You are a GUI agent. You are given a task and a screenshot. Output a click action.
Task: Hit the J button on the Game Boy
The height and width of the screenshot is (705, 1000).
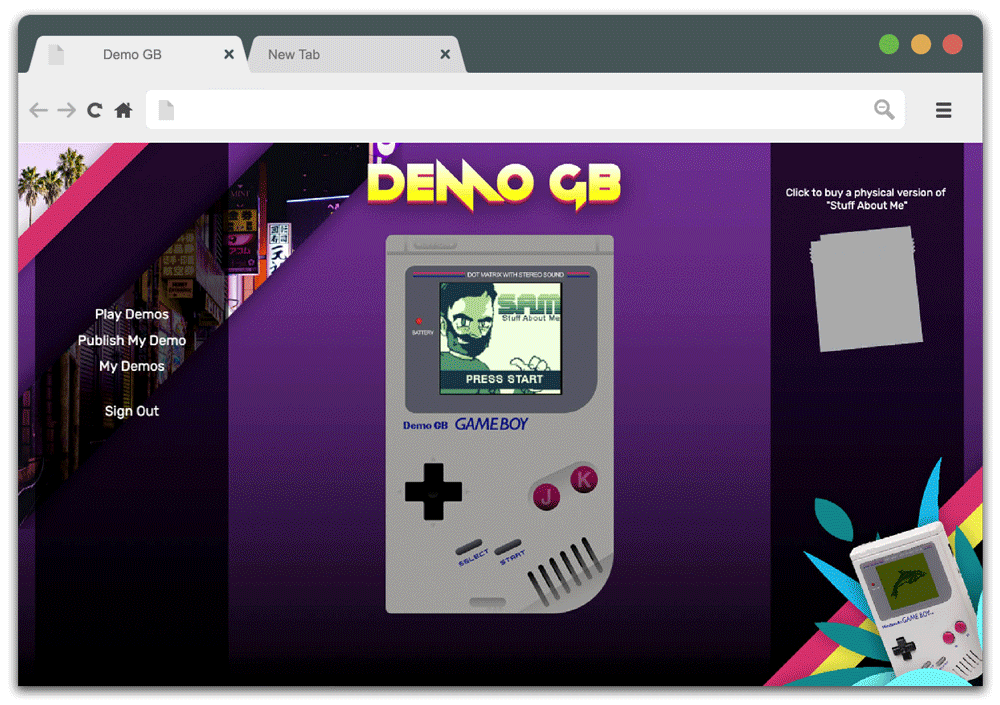(547, 496)
